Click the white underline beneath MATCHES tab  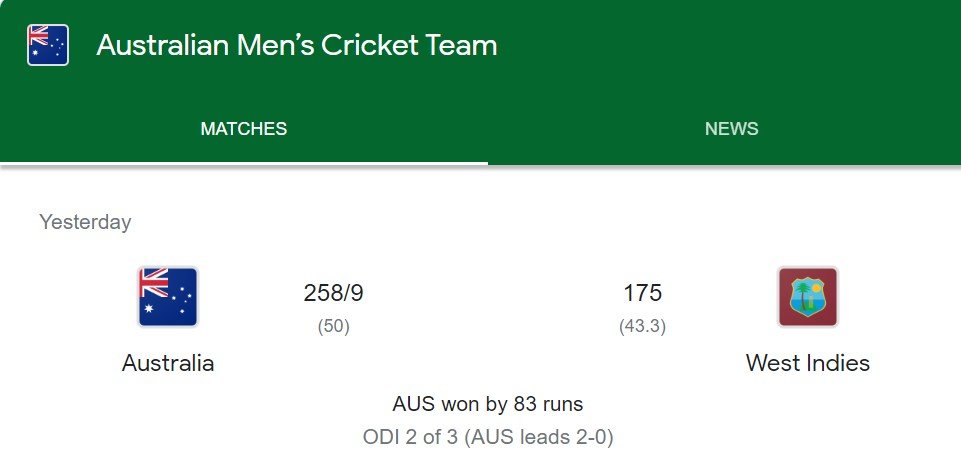tap(244, 164)
